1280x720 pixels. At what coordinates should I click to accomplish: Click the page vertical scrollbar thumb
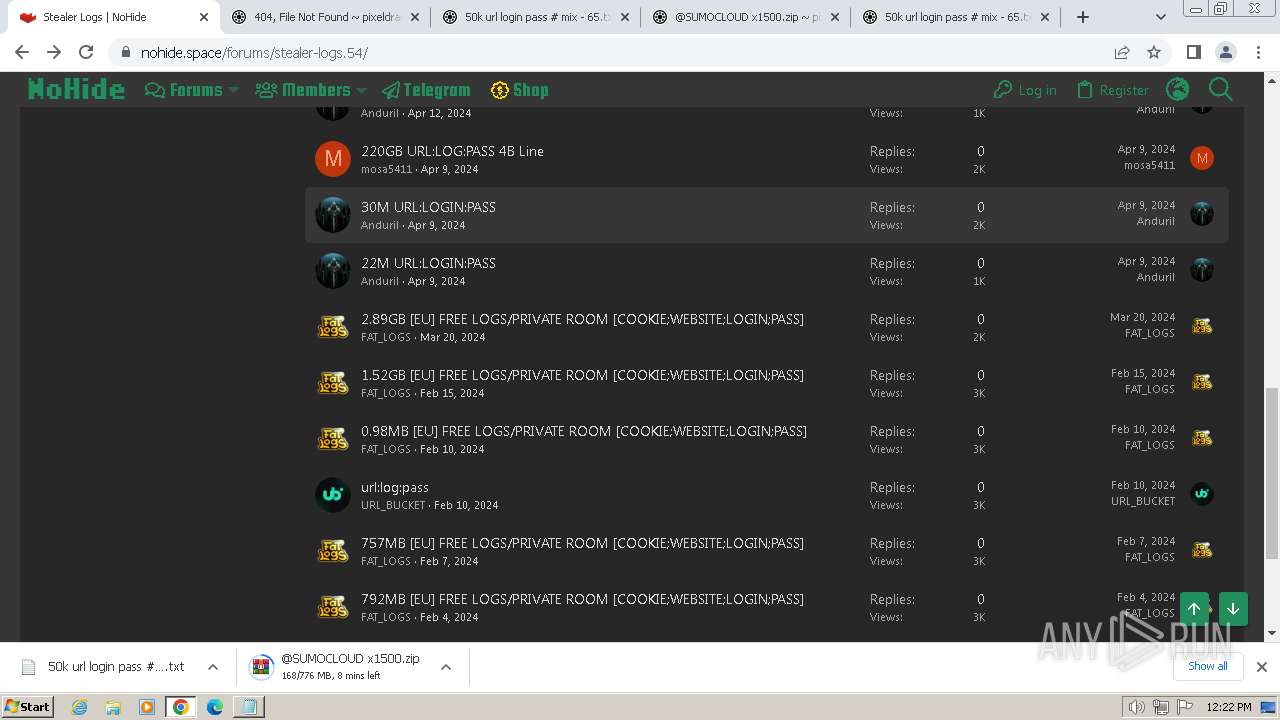coord(1272,473)
